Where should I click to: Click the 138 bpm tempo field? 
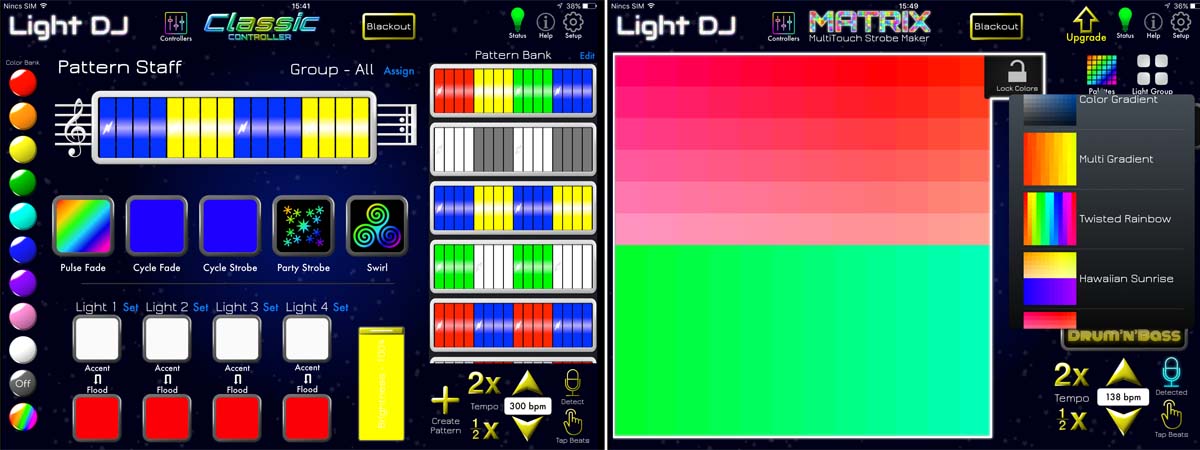pos(1123,397)
